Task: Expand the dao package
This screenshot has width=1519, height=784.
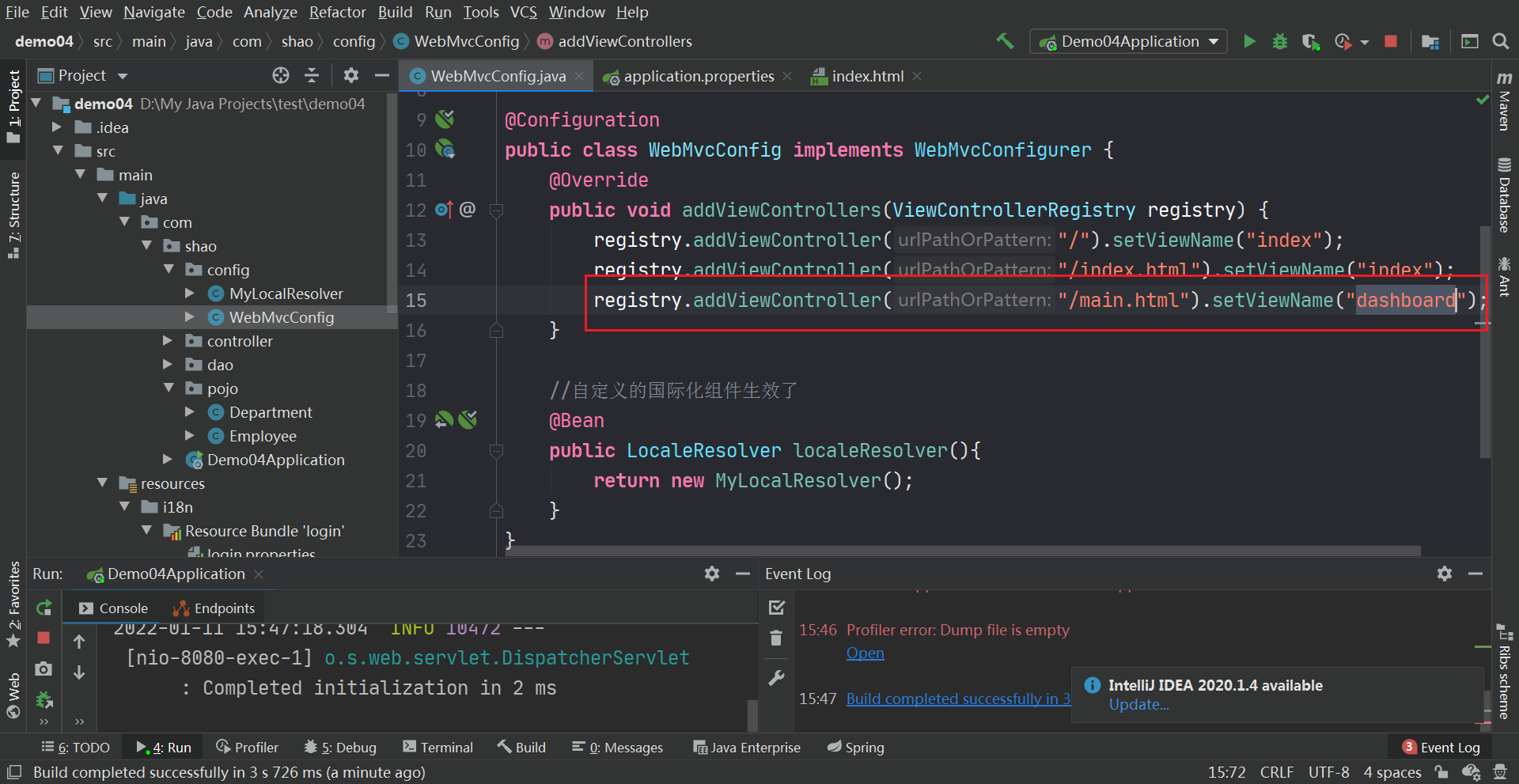Action: [167, 364]
